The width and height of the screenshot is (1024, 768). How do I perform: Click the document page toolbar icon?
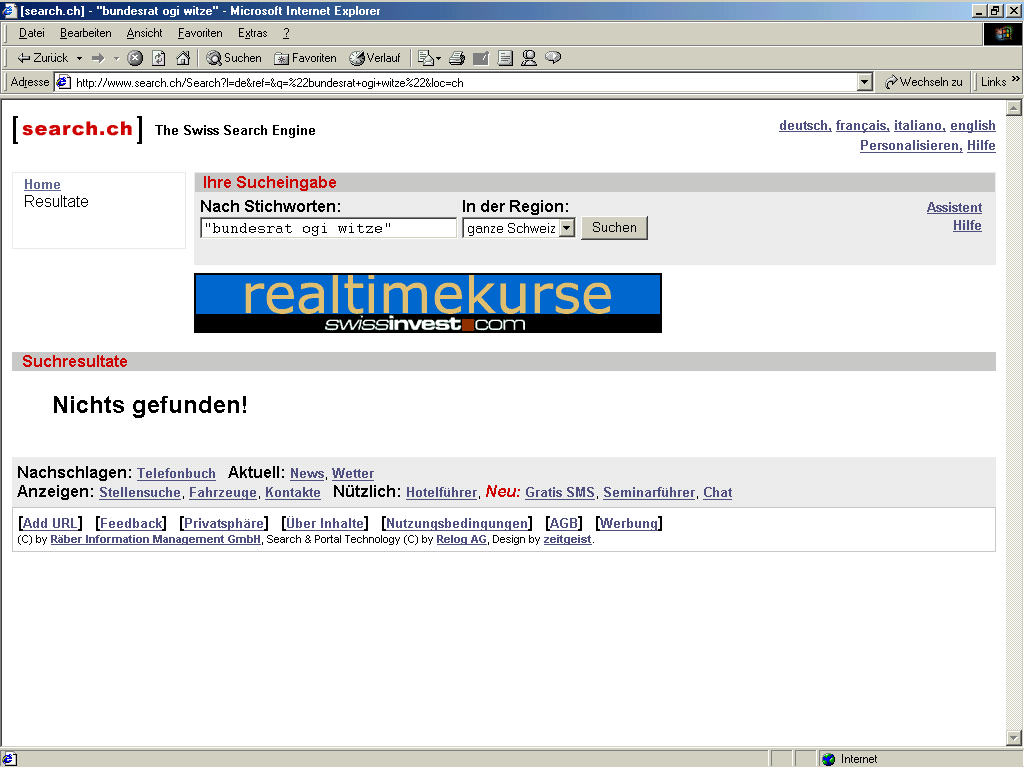pos(505,58)
